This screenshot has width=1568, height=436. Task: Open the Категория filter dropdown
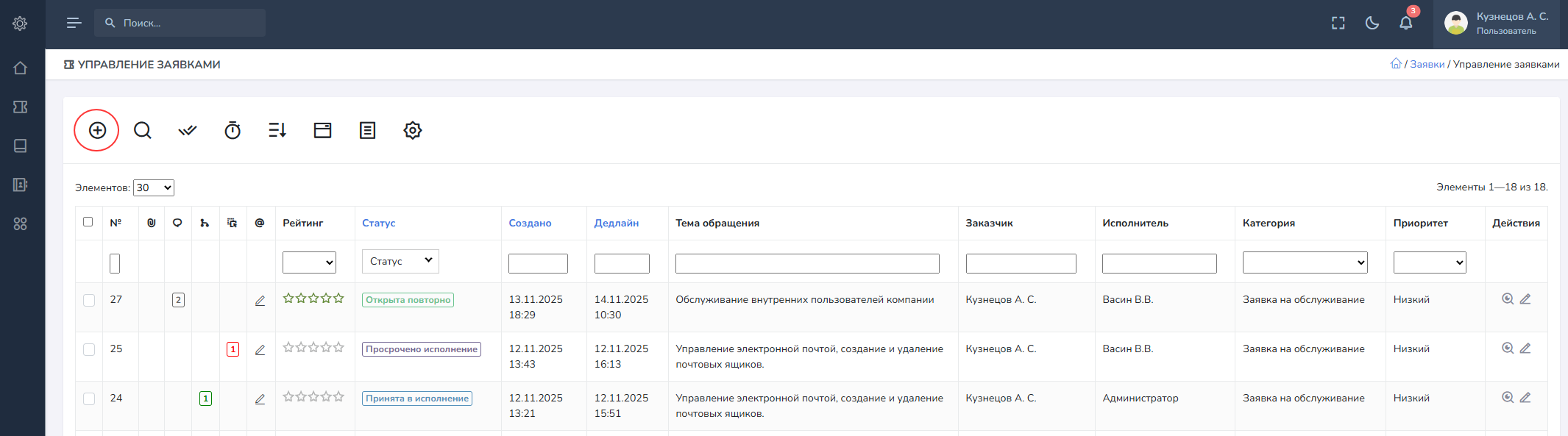(1305, 262)
